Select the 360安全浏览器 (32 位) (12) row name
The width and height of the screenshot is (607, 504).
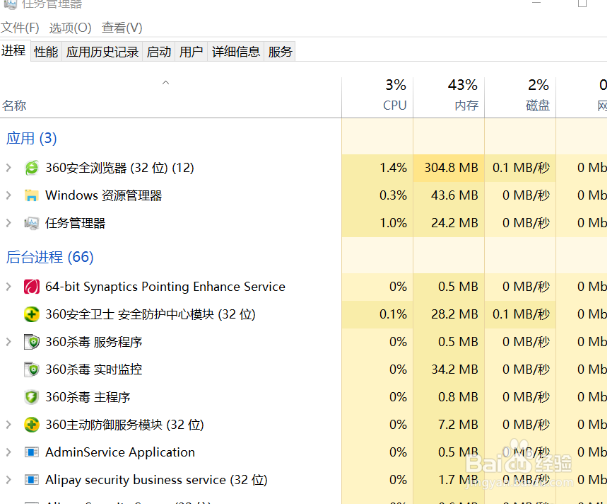tap(120, 168)
